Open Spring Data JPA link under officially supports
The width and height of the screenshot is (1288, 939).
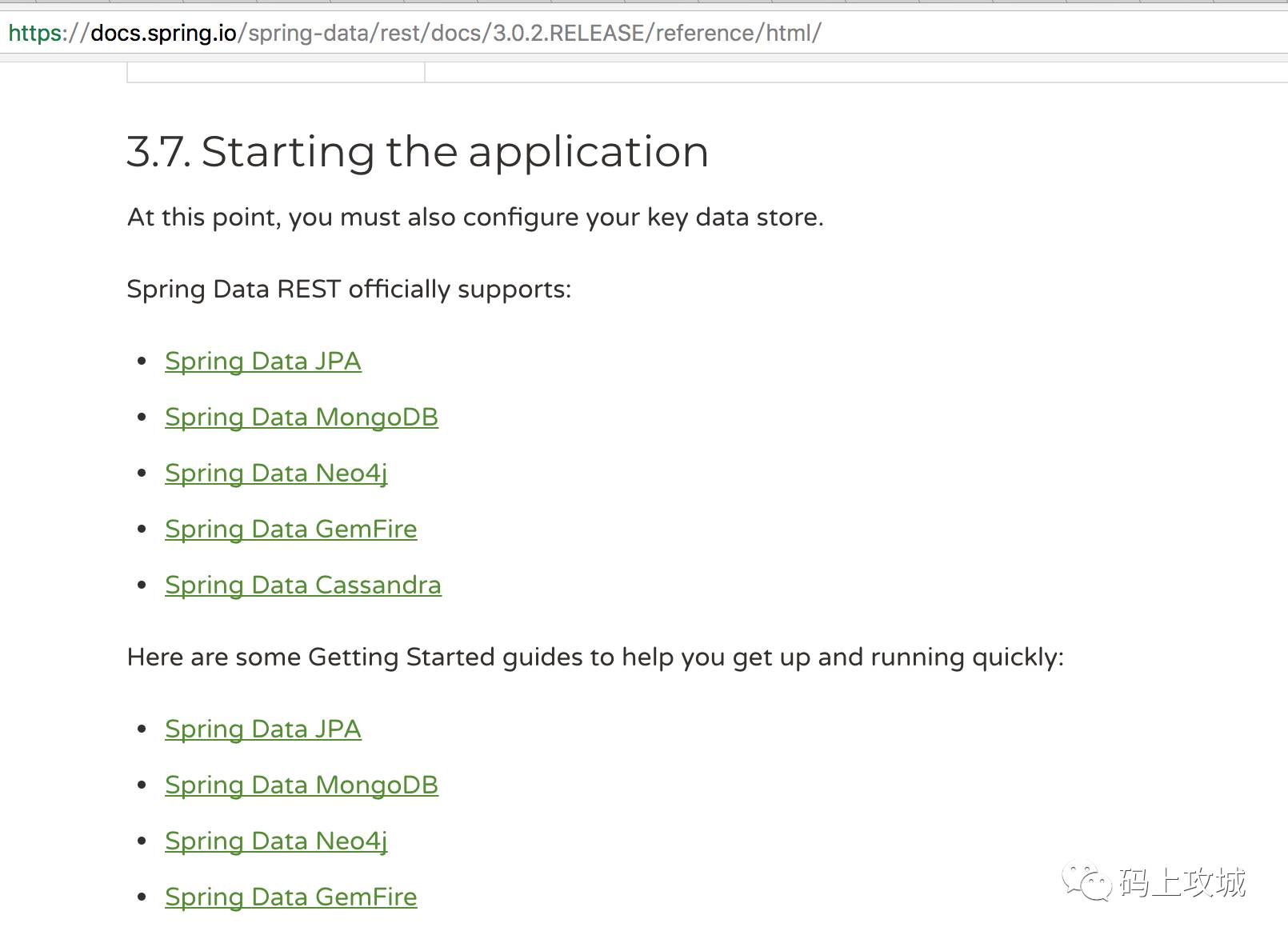262,362
